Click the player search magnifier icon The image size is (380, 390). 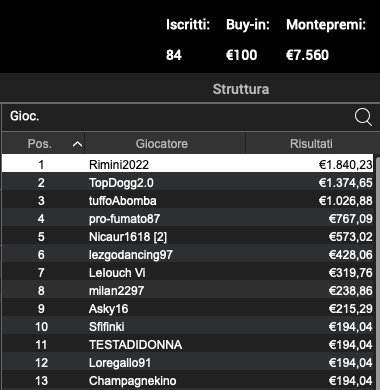pos(363,117)
